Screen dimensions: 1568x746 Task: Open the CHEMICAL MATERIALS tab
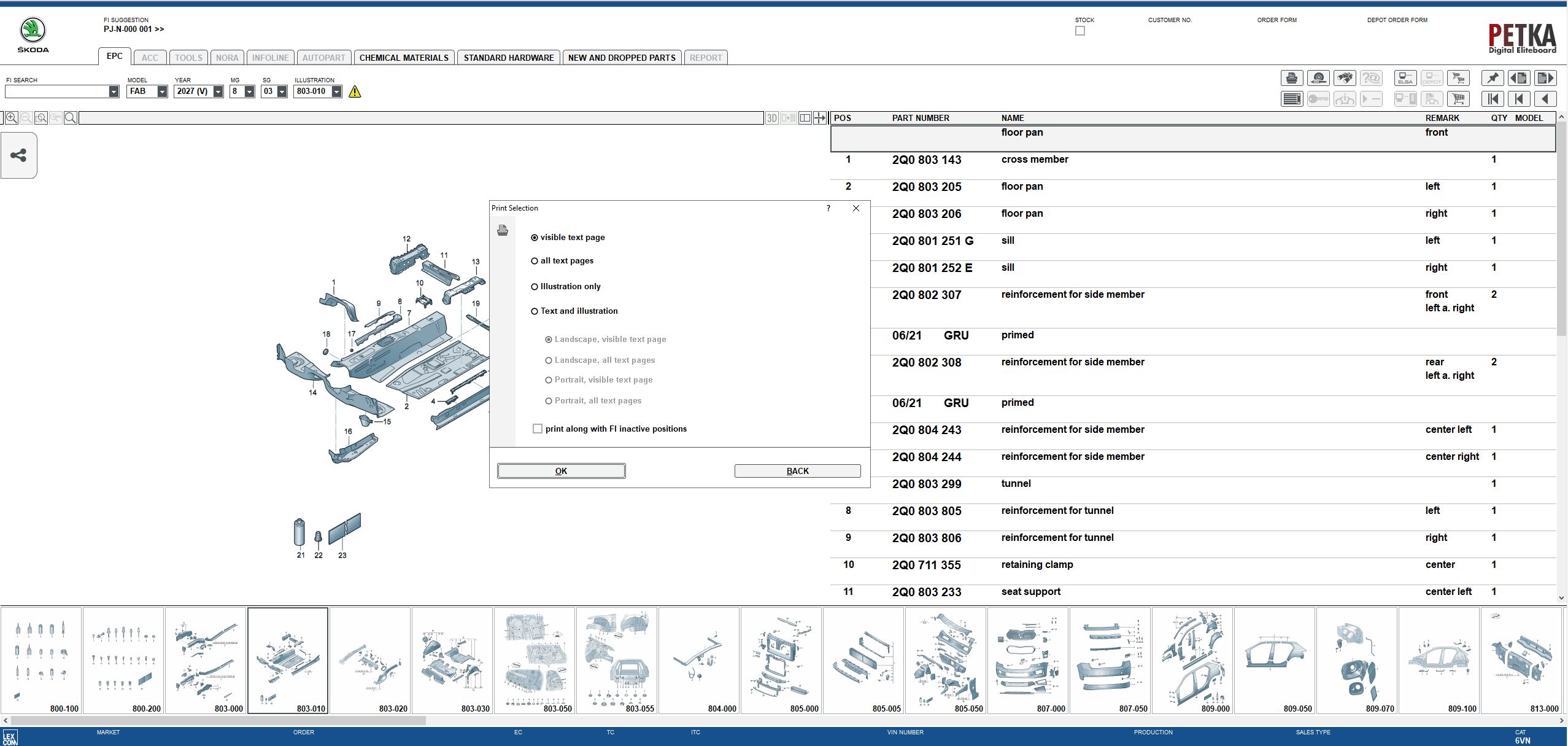[x=404, y=58]
